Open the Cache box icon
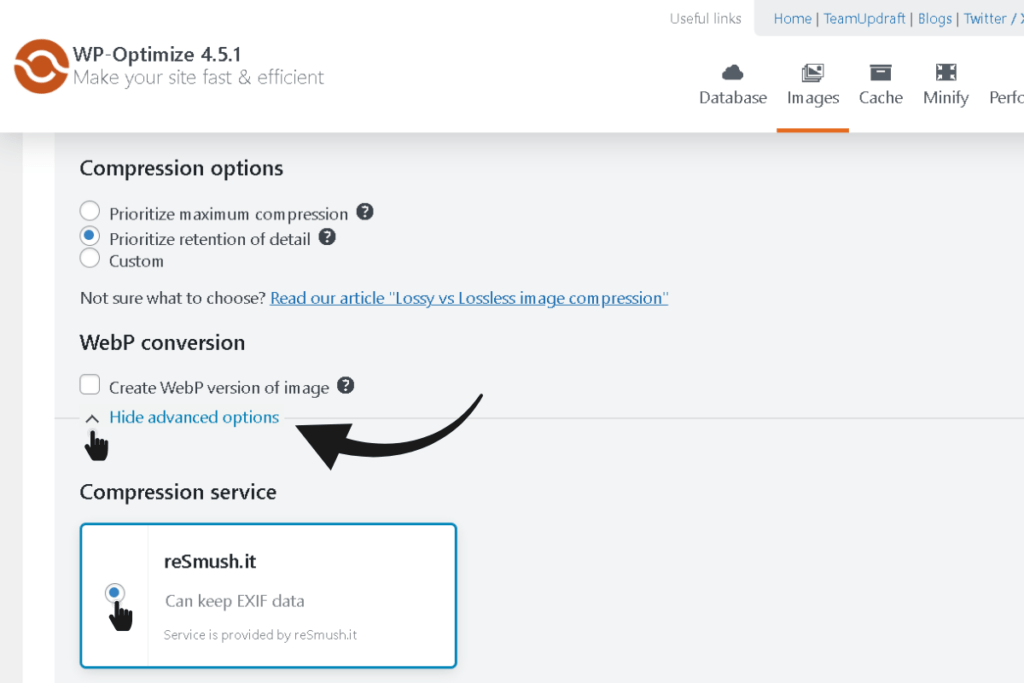This screenshot has height=683, width=1024. pyautogui.click(x=880, y=72)
